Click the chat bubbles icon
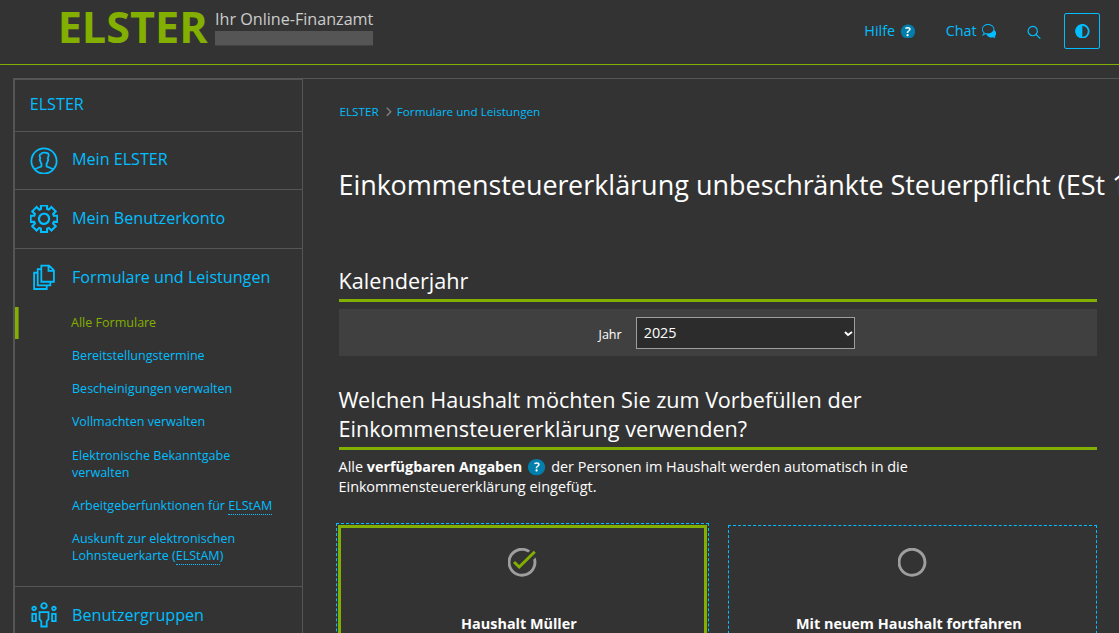The image size is (1119, 633). [989, 31]
